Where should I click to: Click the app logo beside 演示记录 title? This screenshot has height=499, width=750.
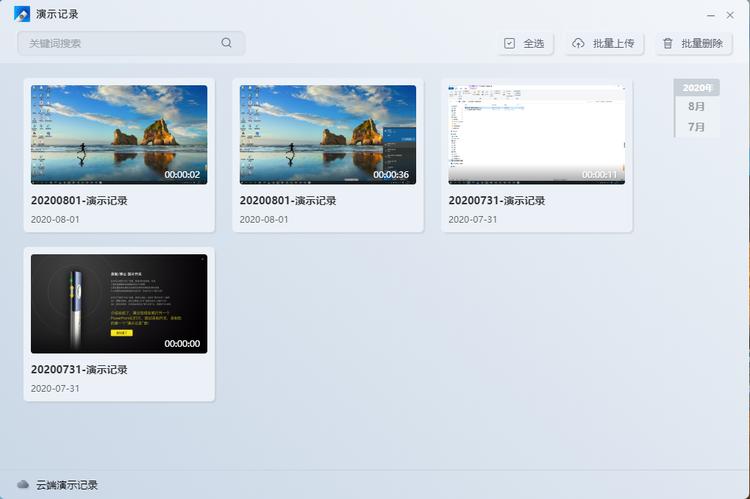[x=22, y=14]
